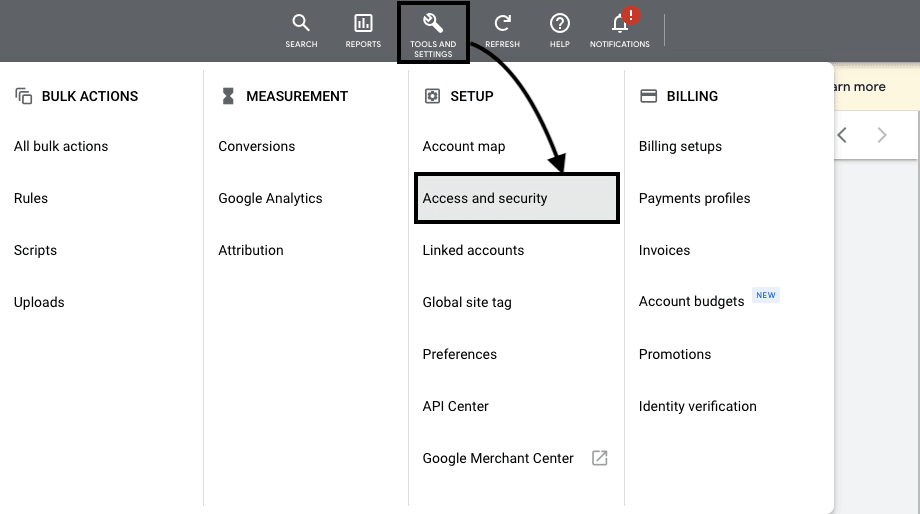Go to next using right chevron
Screen dimensions: 920x514
tap(882, 135)
